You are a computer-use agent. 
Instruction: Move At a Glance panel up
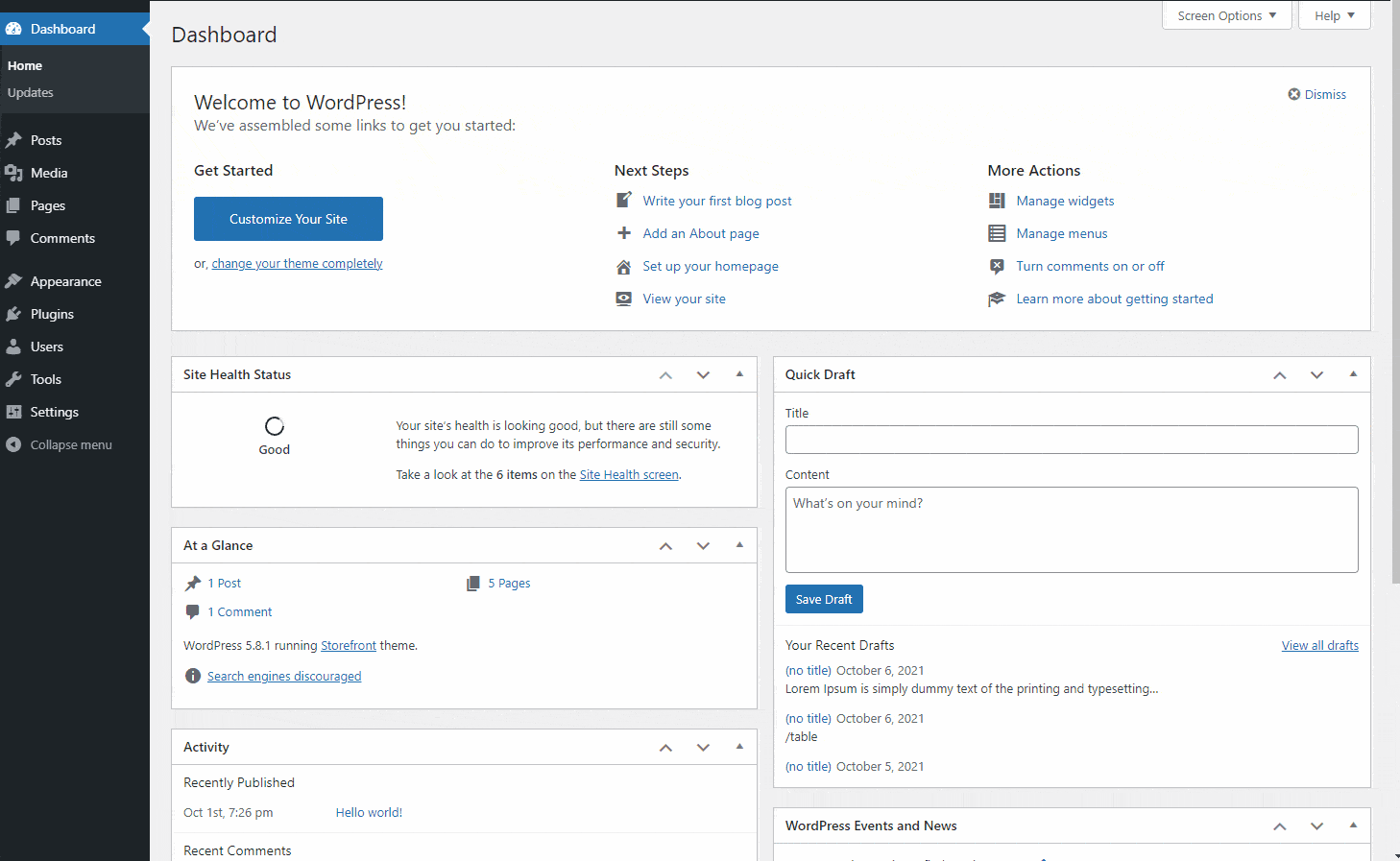tap(665, 546)
